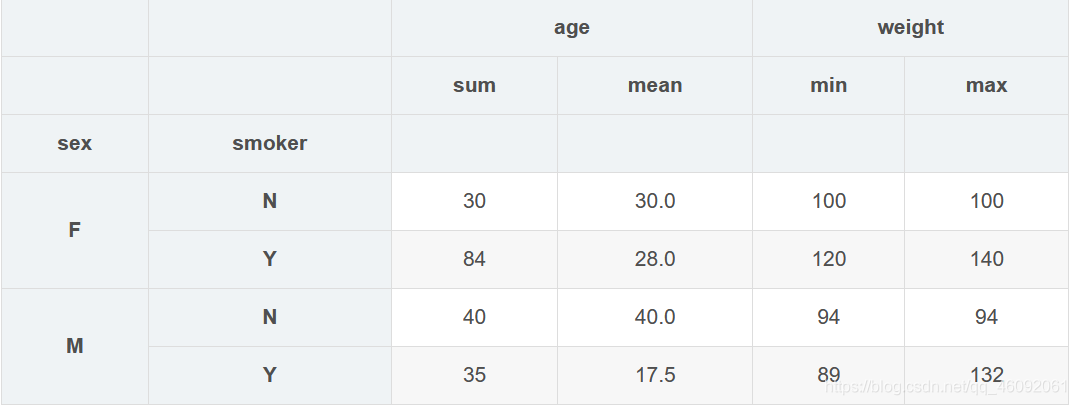Select the mean column header
Image resolution: width=1076 pixels, height=405 pixels.
[x=655, y=86]
